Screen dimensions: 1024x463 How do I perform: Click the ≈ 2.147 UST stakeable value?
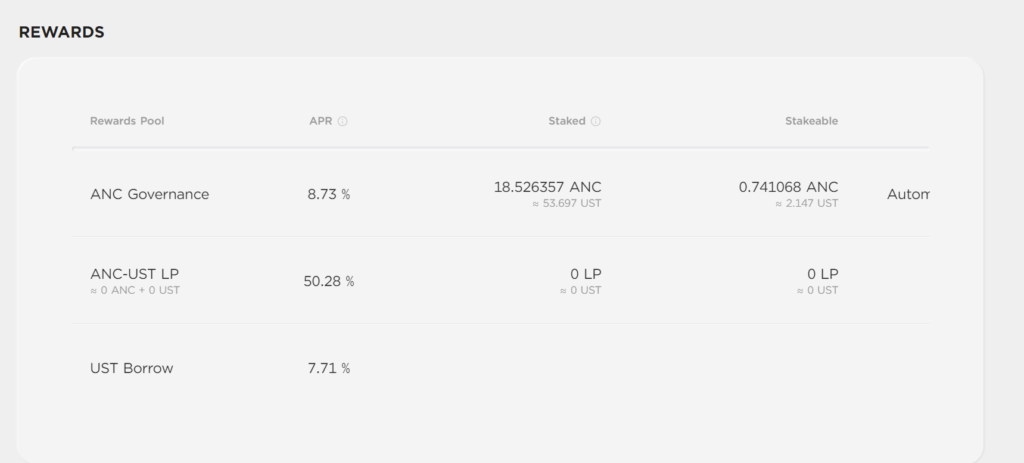(806, 204)
